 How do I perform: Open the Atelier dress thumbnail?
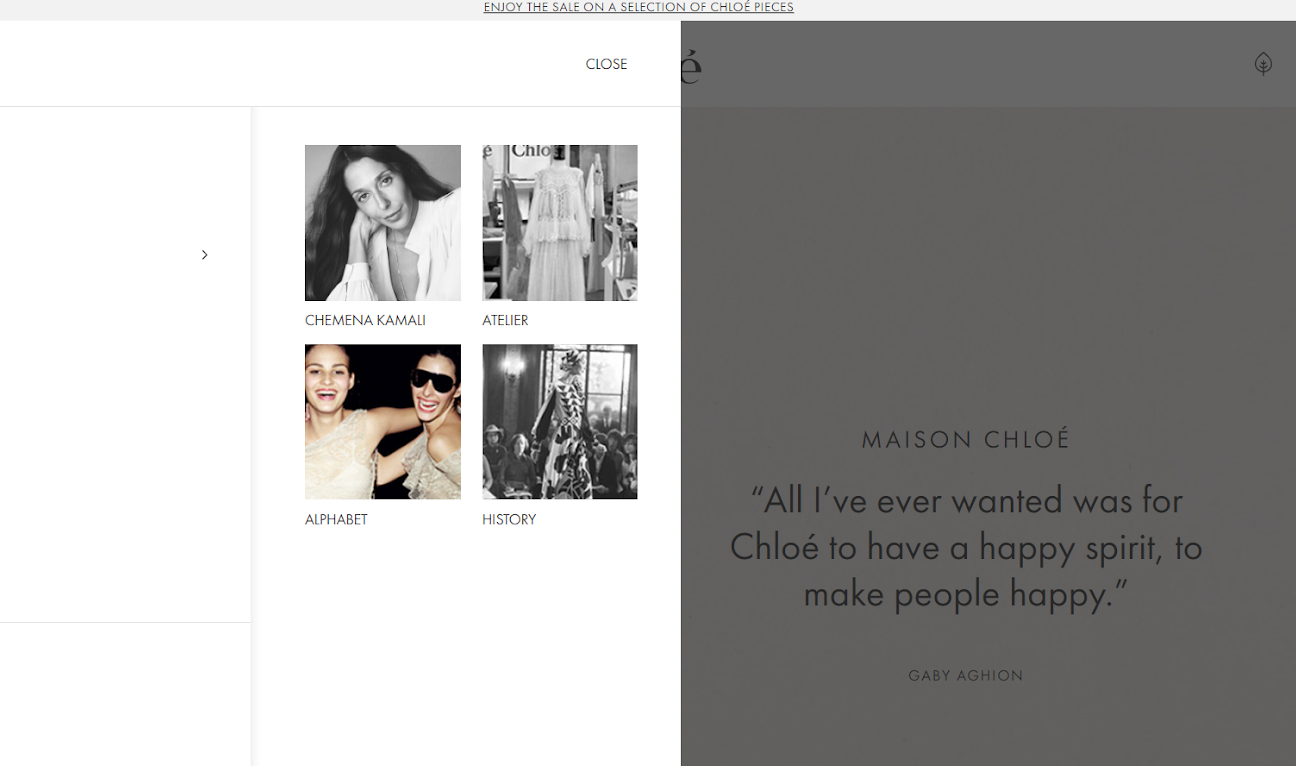pyautogui.click(x=560, y=223)
